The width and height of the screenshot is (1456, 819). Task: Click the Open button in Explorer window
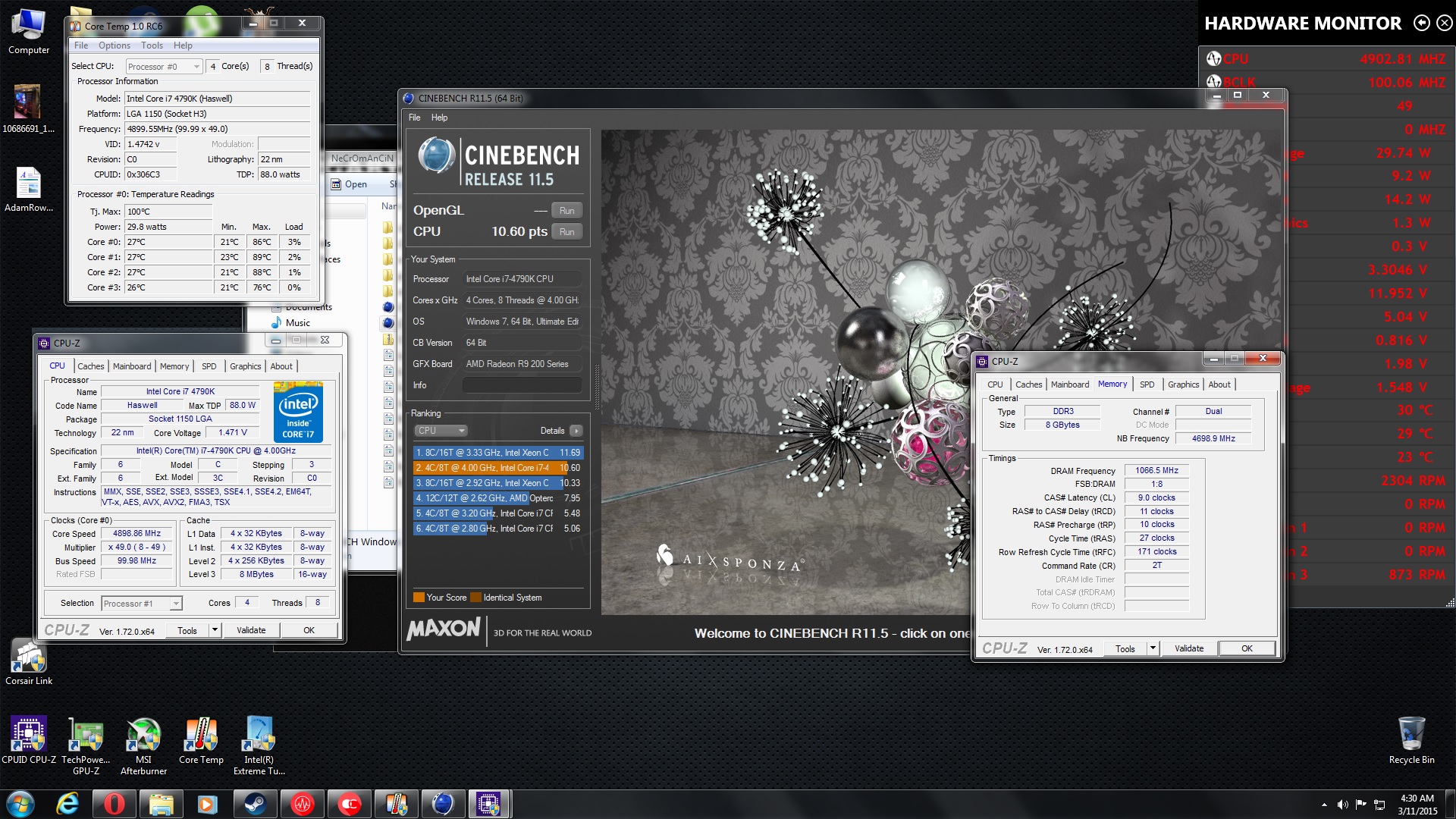pos(350,184)
